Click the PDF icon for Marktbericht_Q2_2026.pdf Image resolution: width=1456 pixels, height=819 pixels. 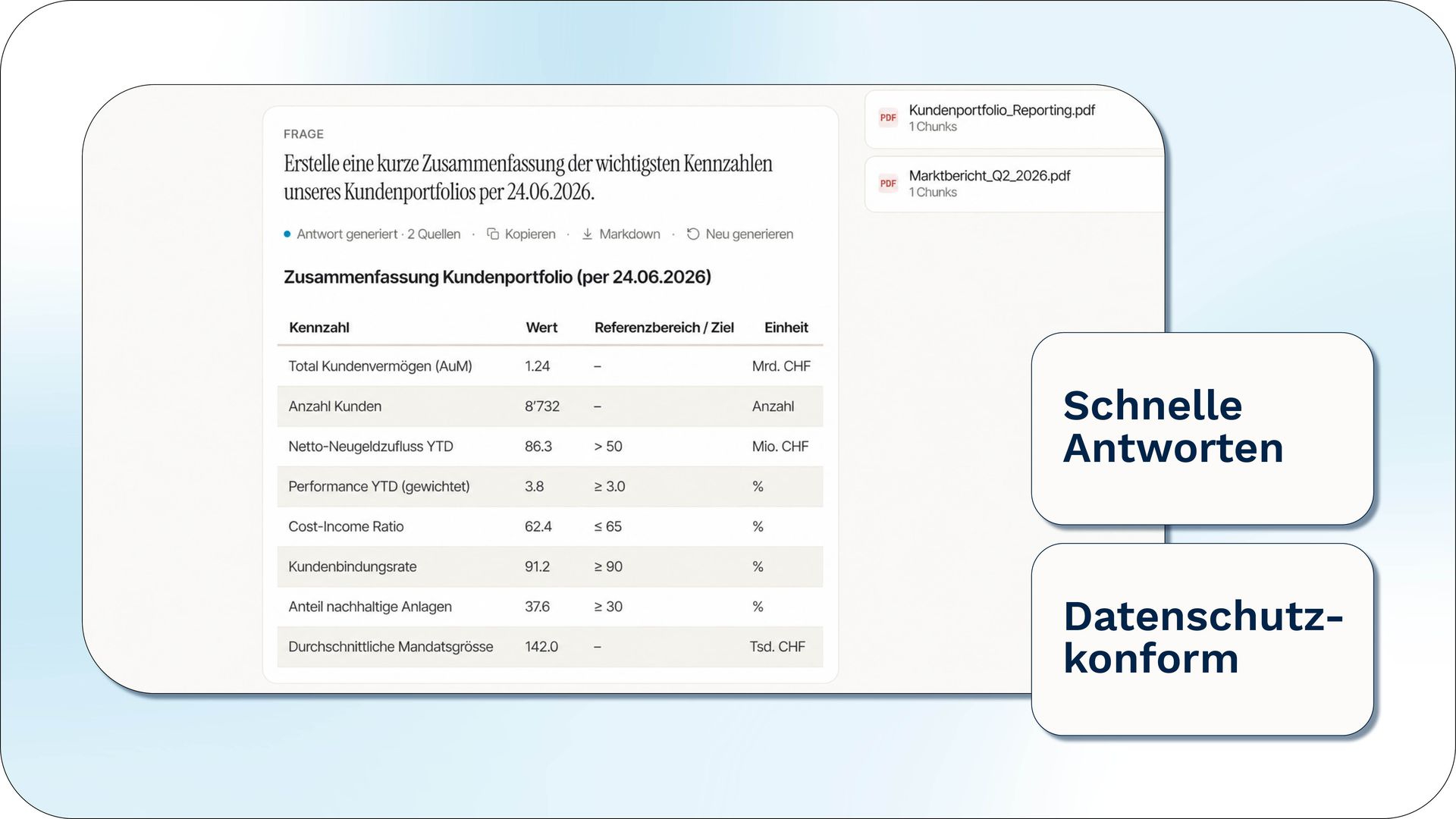click(x=888, y=184)
